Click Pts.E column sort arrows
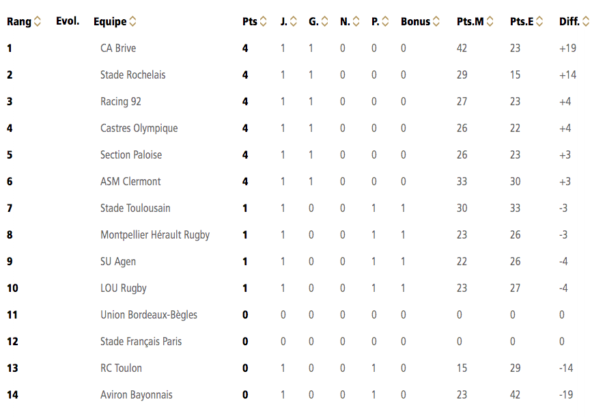The width and height of the screenshot is (605, 417). point(539,22)
